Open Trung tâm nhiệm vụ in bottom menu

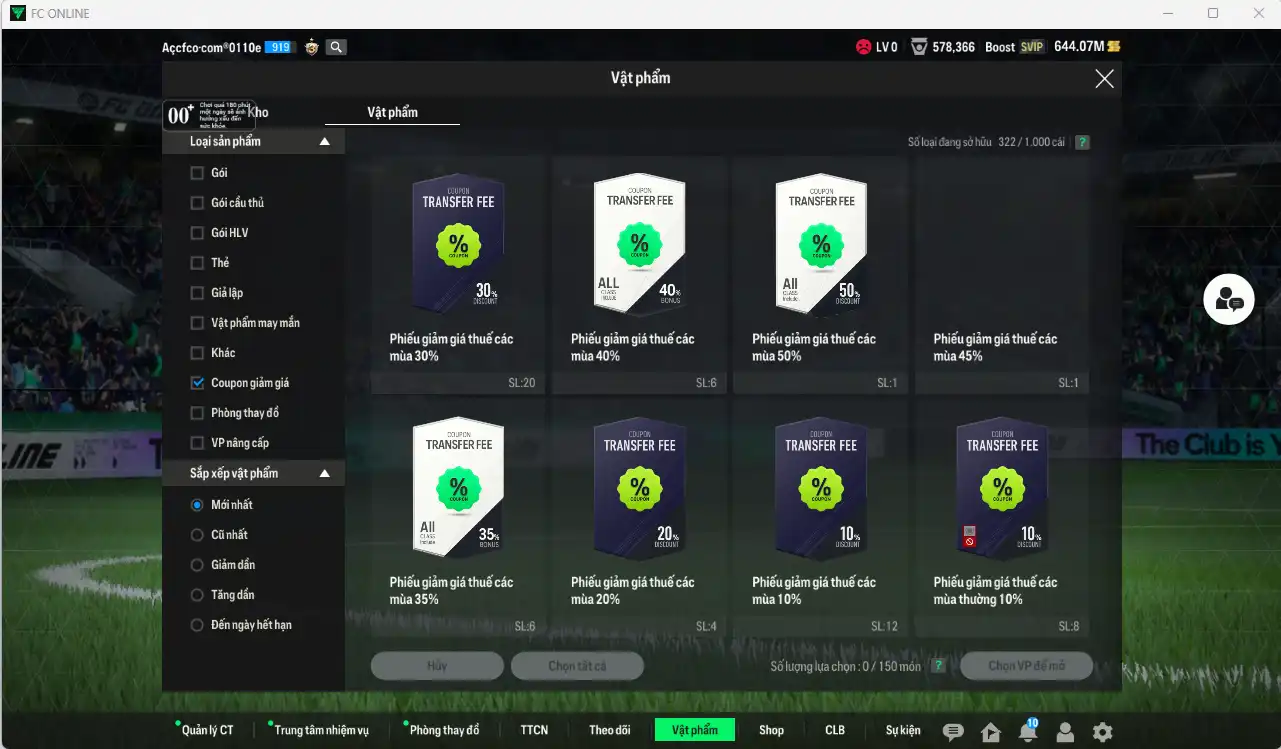321,730
